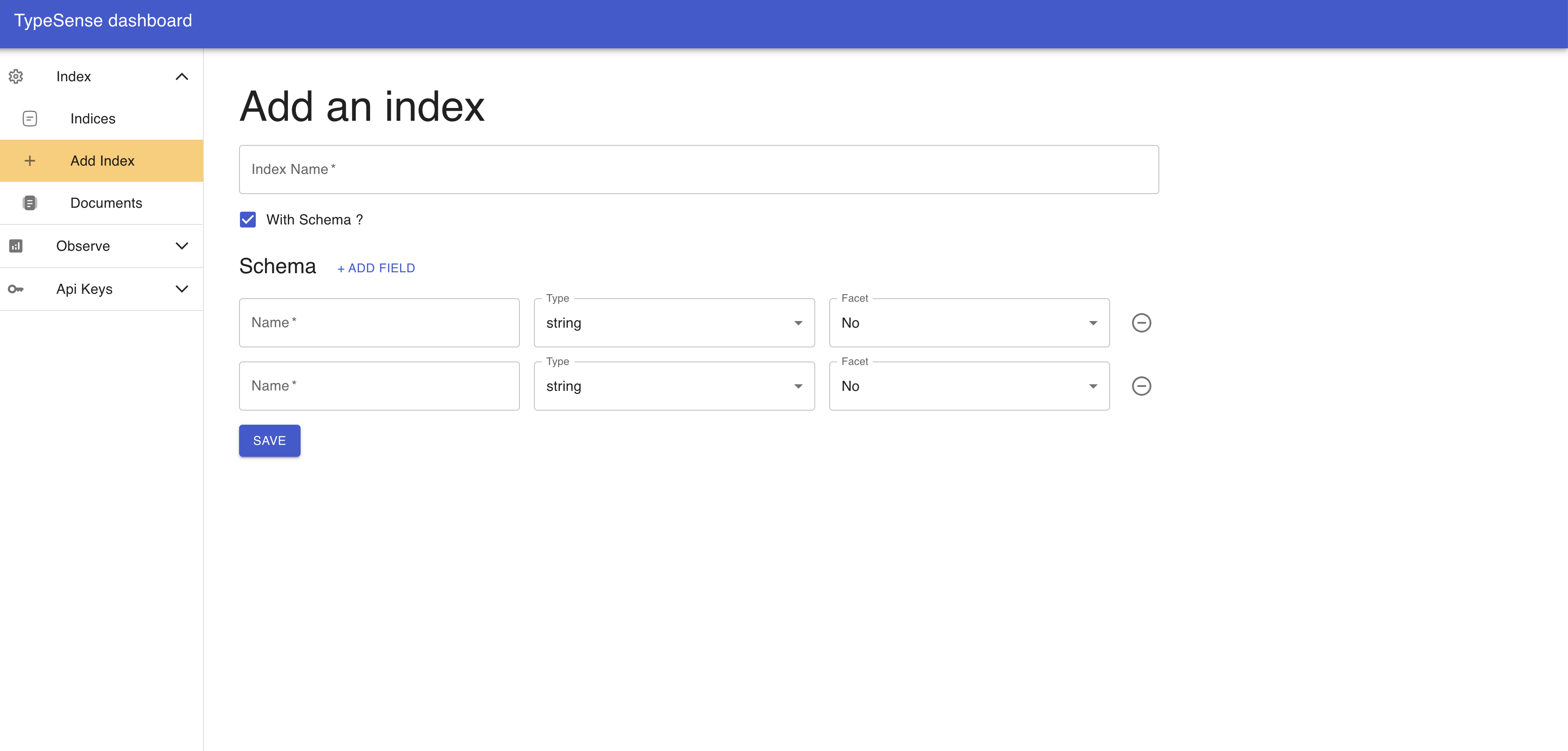Screen dimensions: 1568x751
Task: Expand the Observe sidebar section
Action: 181,246
